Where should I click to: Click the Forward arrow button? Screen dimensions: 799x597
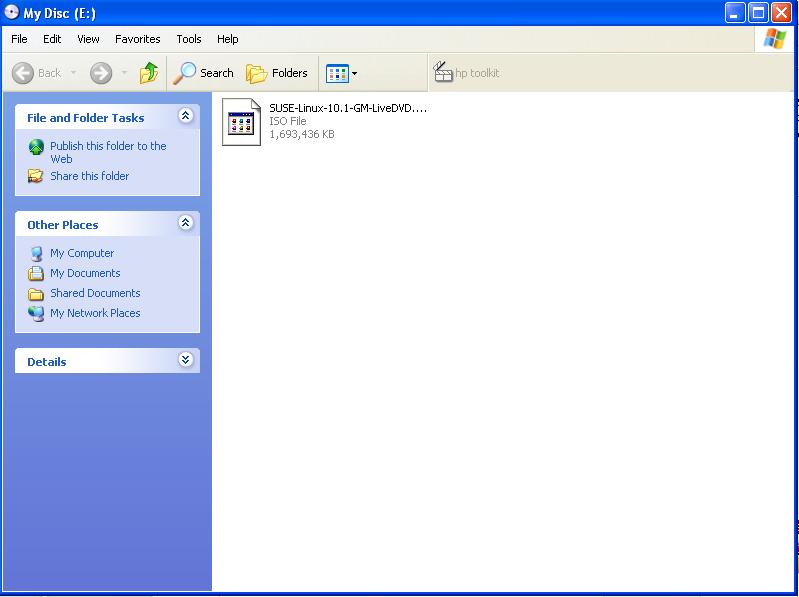click(x=101, y=73)
